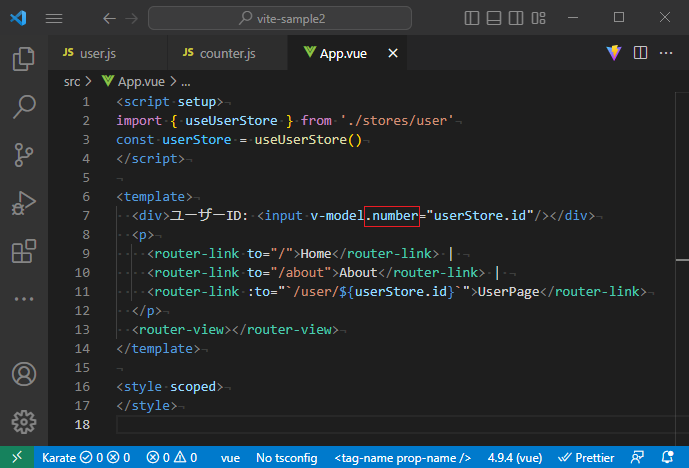This screenshot has width=689, height=468.
Task: Toggle the primary side bar layout icon
Action: 471,18
